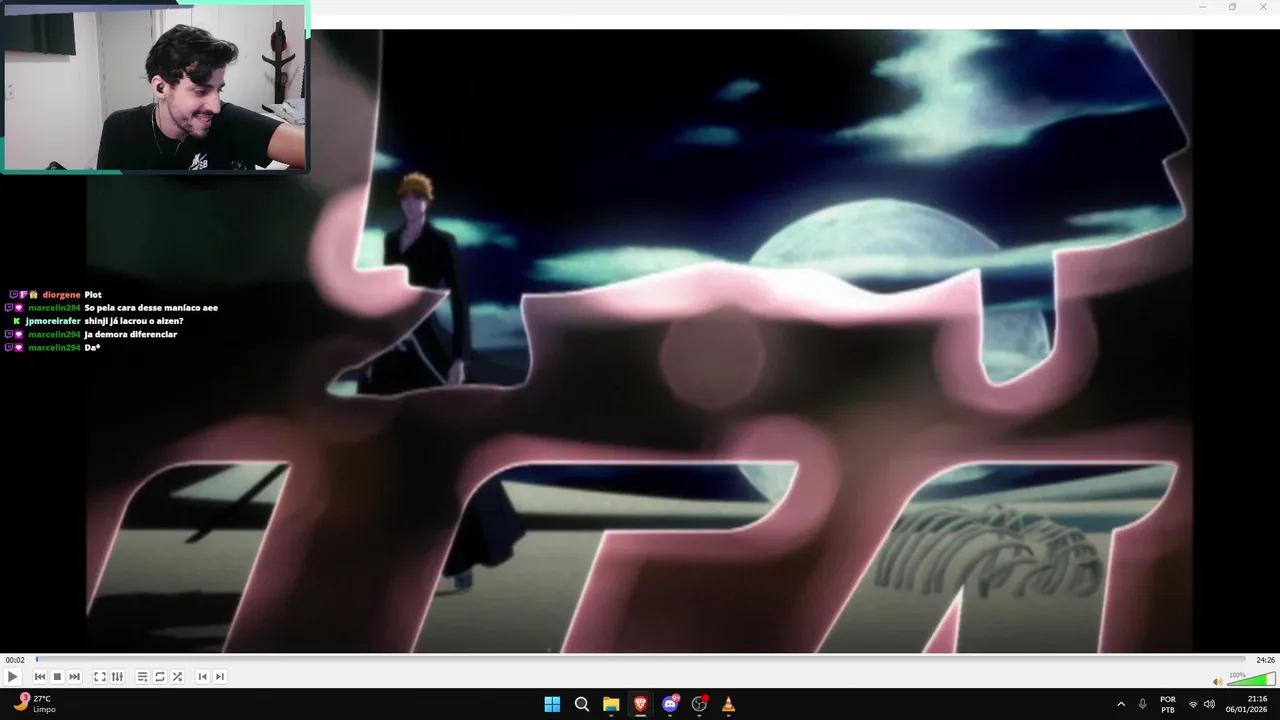Open the Windows Start menu
The height and width of the screenshot is (720, 1280).
coord(552,704)
